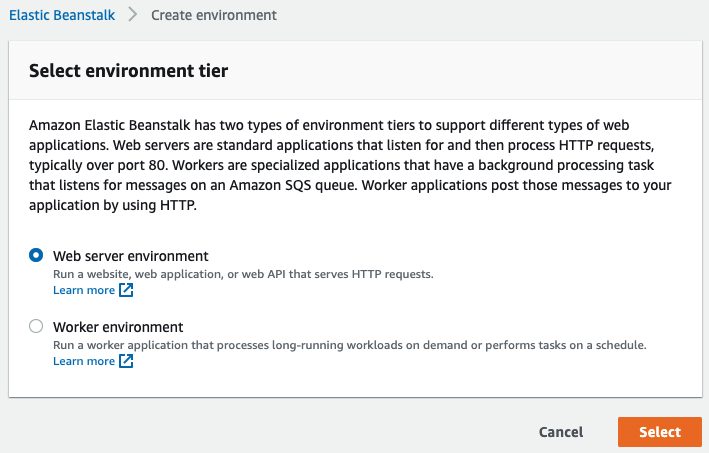Select the Web server environment radio button

tap(36, 255)
